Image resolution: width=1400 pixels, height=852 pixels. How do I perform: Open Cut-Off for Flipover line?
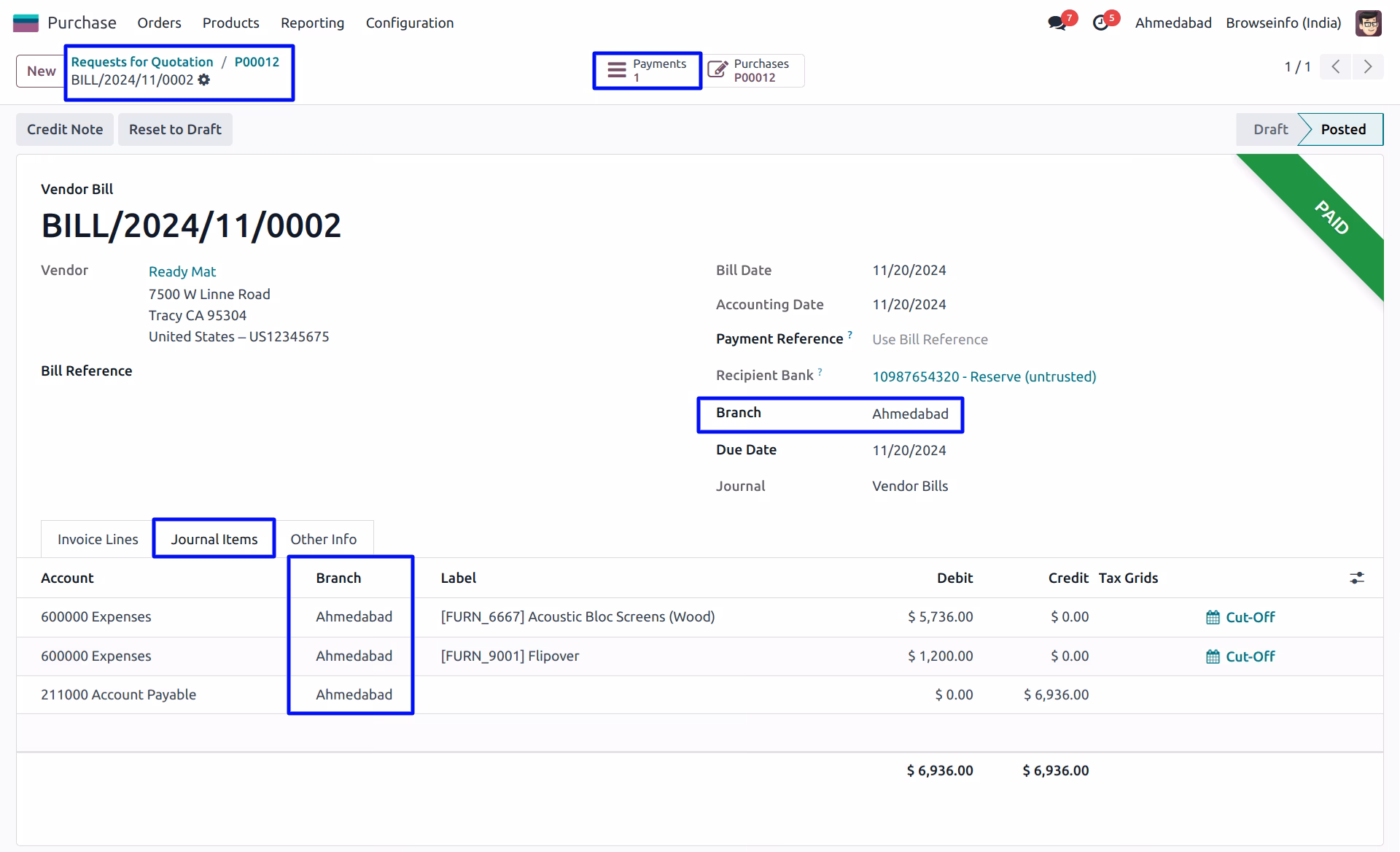pyautogui.click(x=1240, y=657)
